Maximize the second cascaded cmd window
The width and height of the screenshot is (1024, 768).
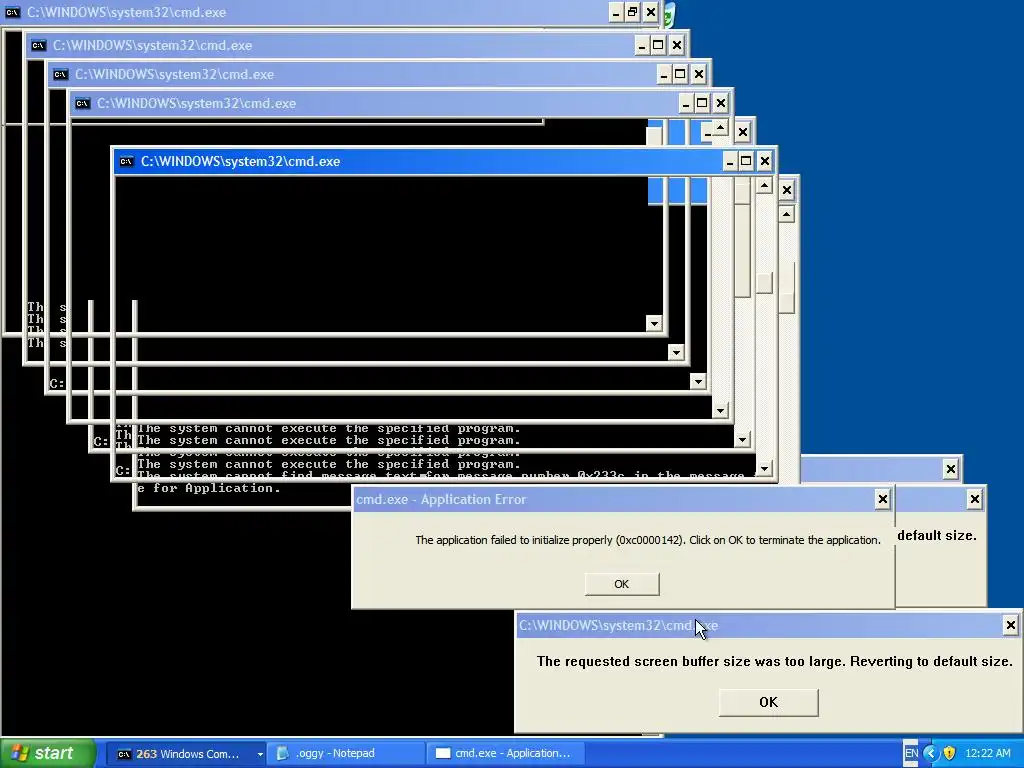(x=658, y=45)
